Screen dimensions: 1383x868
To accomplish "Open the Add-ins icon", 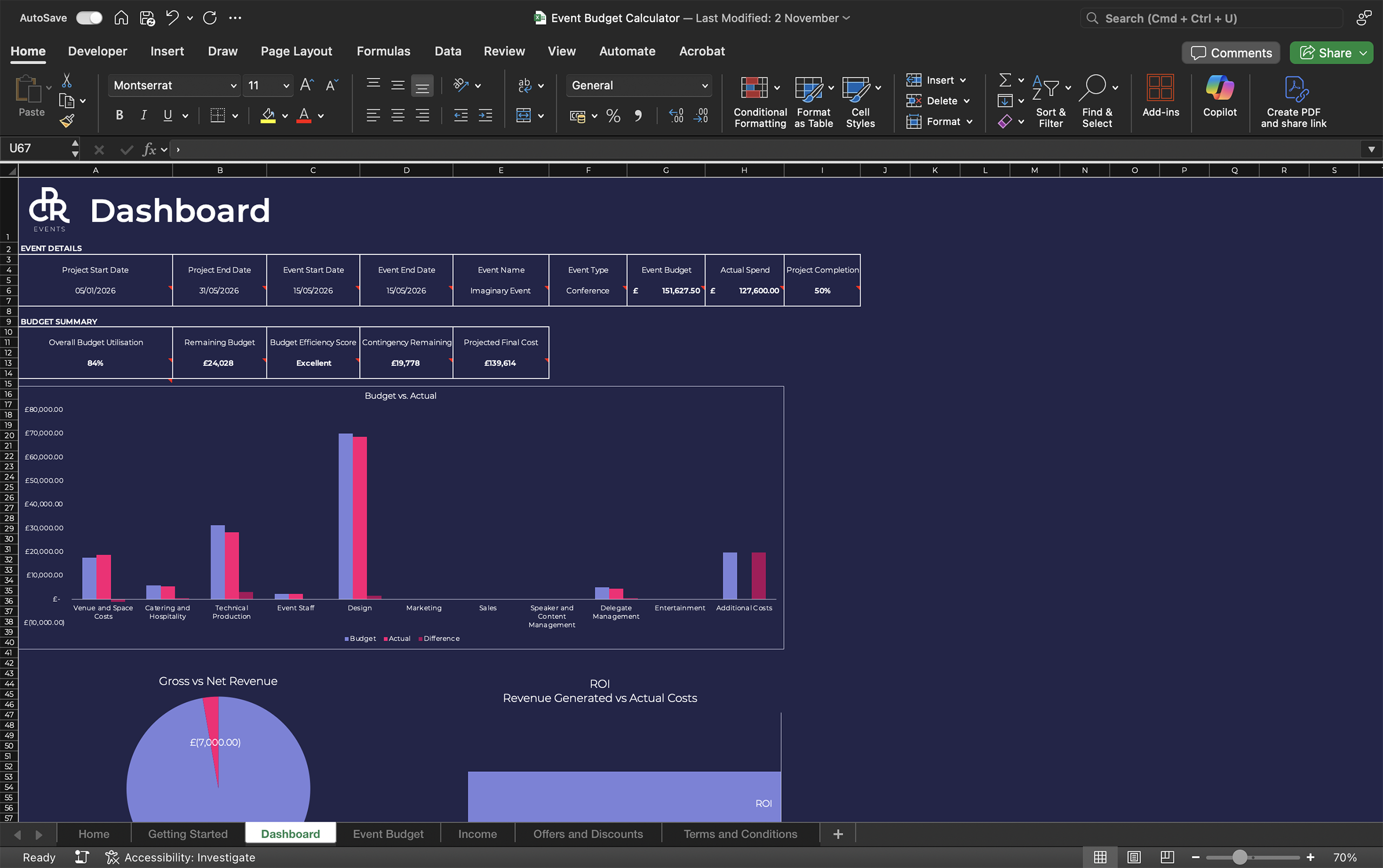I will [x=1160, y=89].
